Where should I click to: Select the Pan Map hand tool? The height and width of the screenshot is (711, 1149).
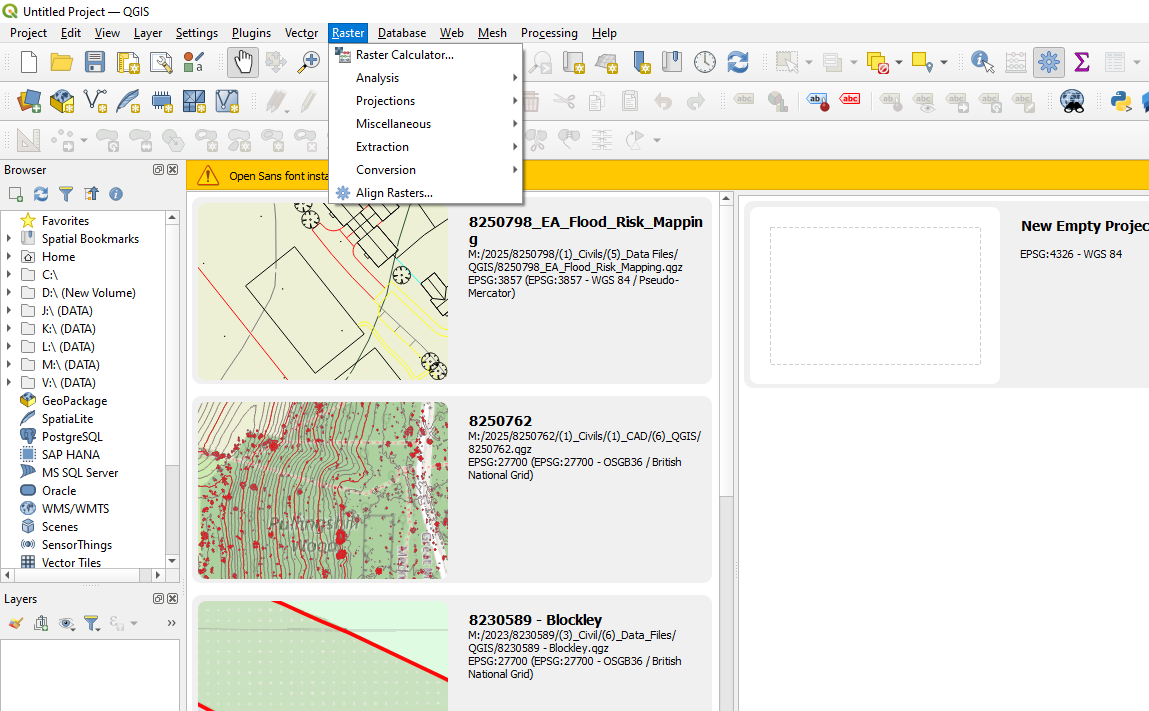coord(243,62)
